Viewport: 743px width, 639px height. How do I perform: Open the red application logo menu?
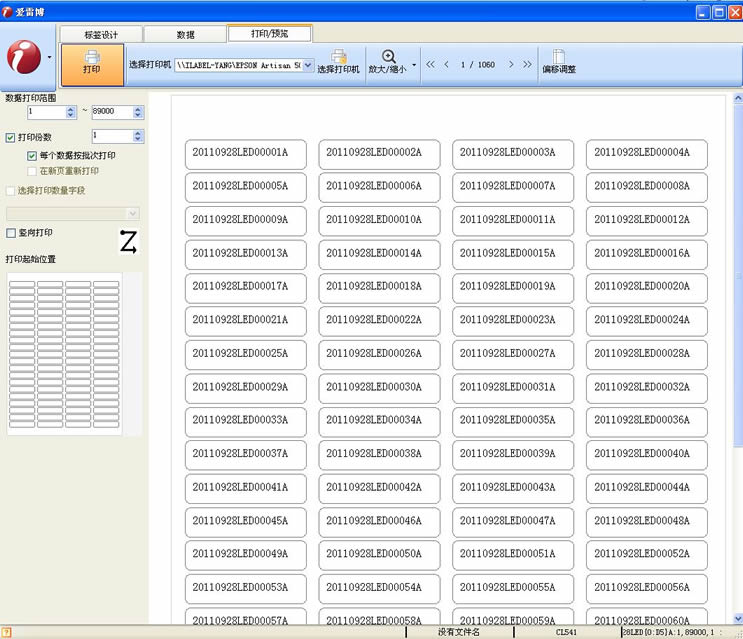coord(23,57)
